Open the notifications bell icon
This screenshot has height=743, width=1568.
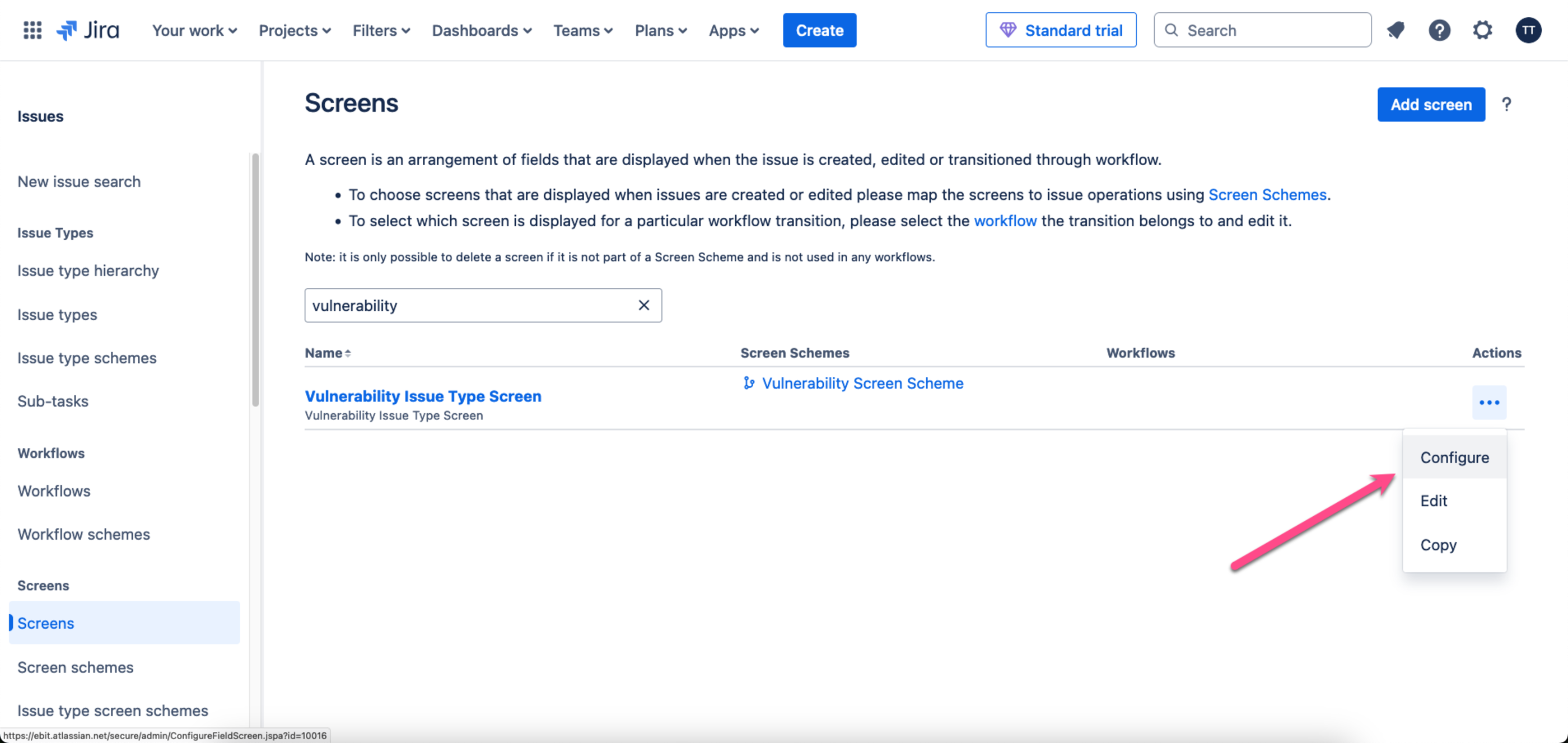(x=1396, y=30)
